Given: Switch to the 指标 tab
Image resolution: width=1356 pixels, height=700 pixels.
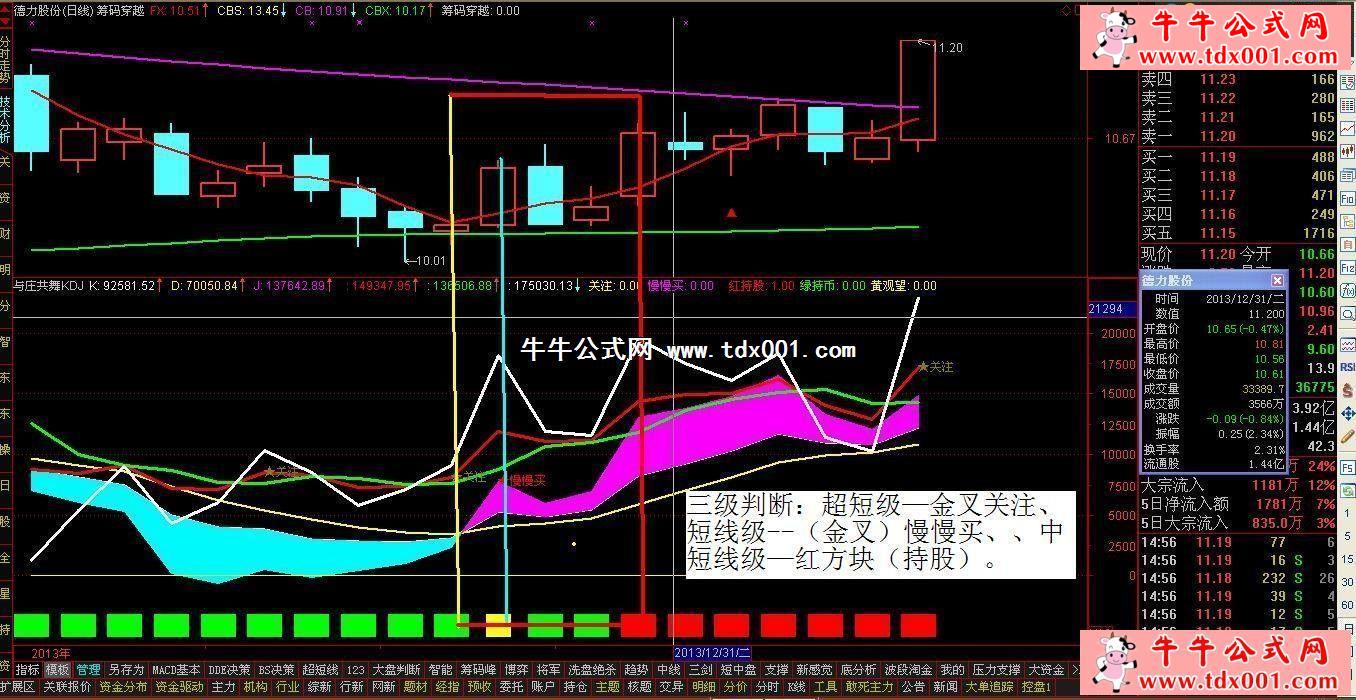Looking at the screenshot, I should 27,669.
